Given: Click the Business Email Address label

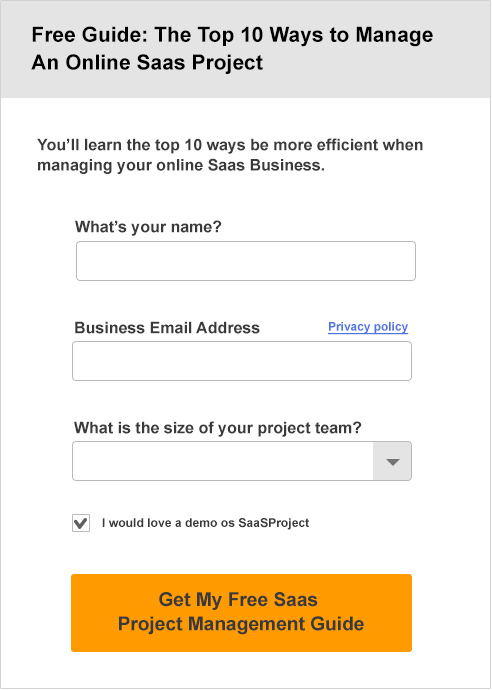Looking at the screenshot, I should click(167, 328).
